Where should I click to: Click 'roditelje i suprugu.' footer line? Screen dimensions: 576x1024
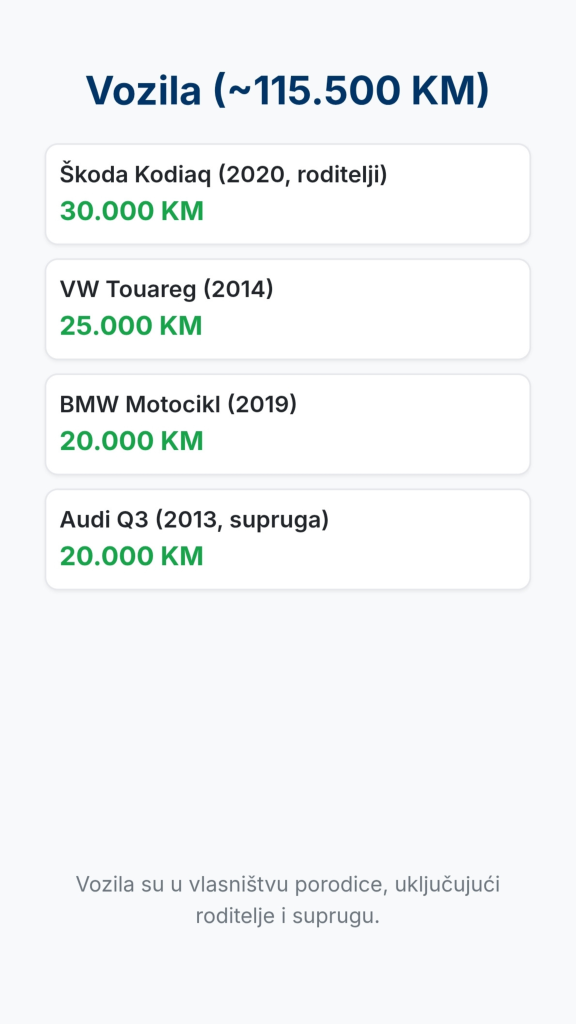coord(288,916)
